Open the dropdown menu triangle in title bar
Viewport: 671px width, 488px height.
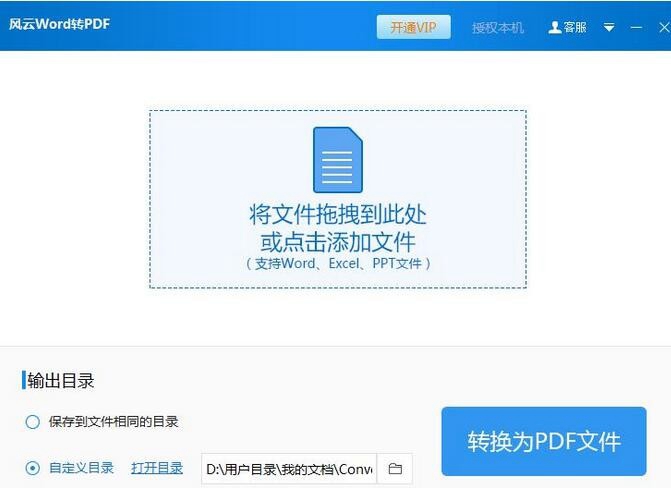click(609, 28)
